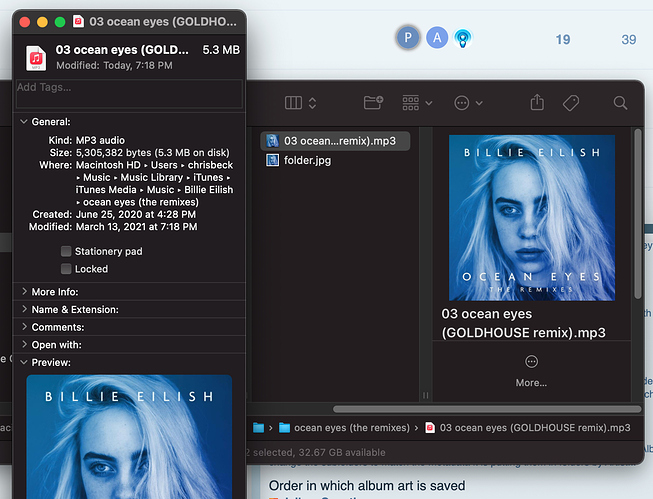Click the album art in Info window Preview section

click(129, 437)
